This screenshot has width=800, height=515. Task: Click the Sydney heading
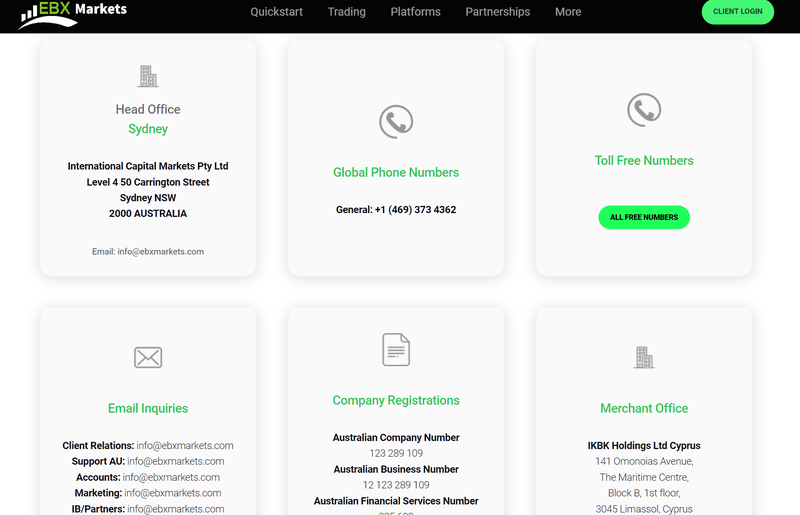pyautogui.click(x=148, y=129)
